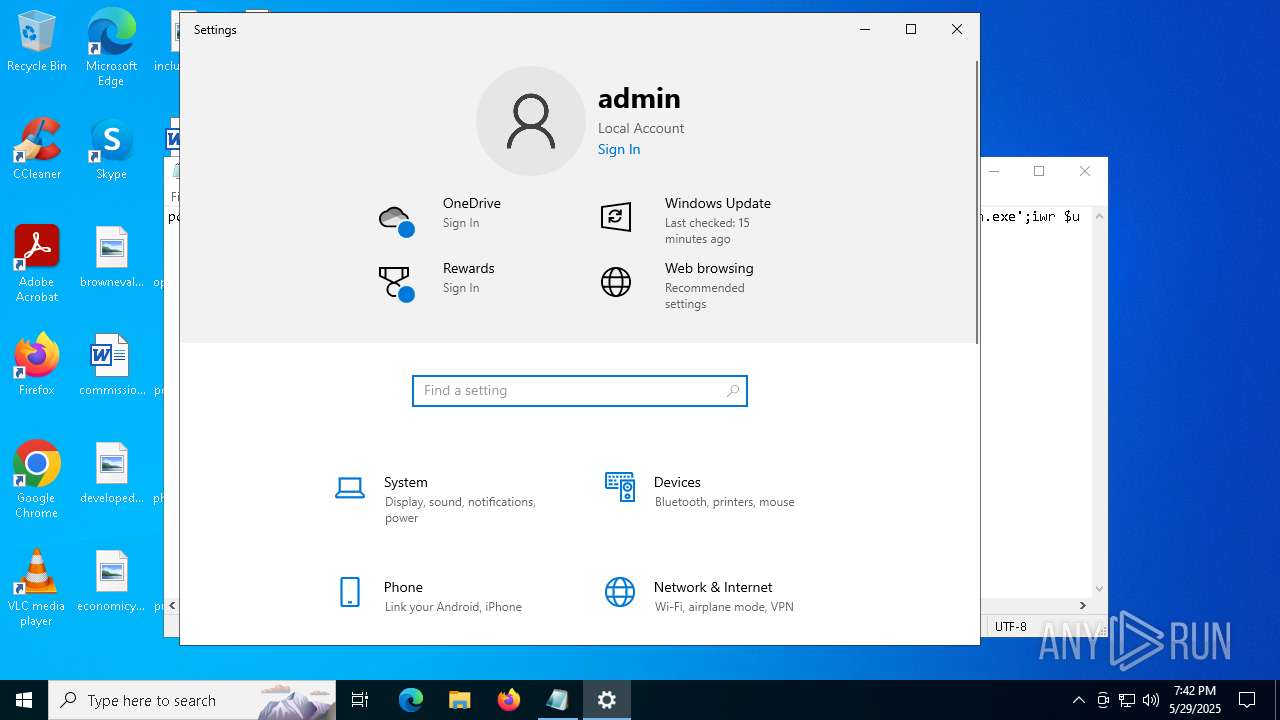Select the browneval image file on desktop
Viewport: 1280px width, 720px height.
pos(111,257)
